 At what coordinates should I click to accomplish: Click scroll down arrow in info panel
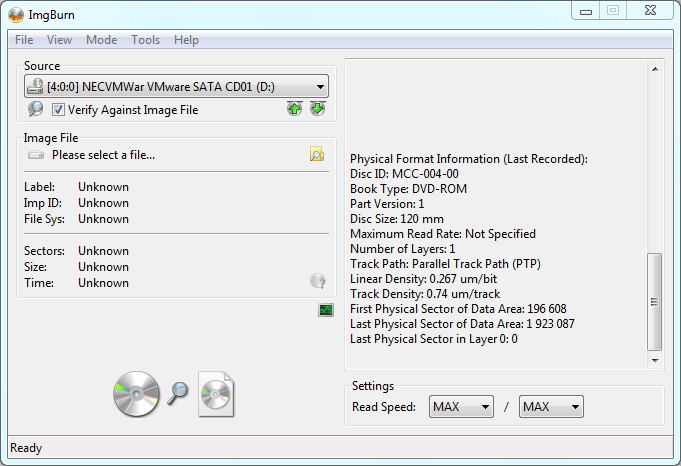(655, 360)
